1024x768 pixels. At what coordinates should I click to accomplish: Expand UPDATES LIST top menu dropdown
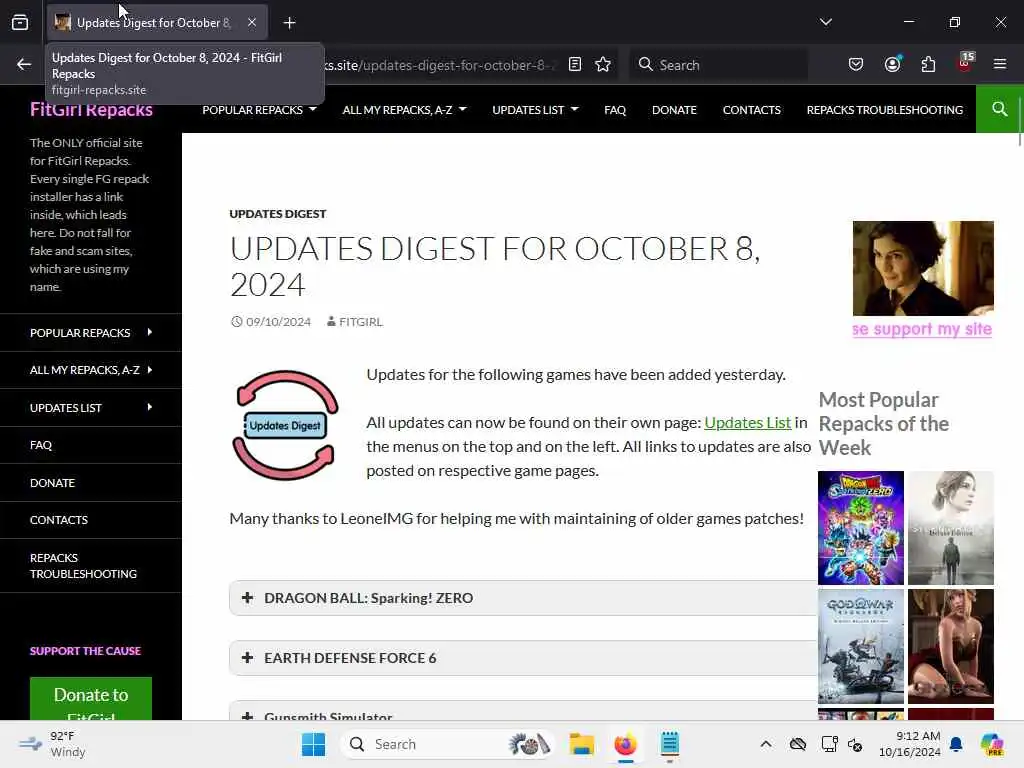(x=535, y=110)
